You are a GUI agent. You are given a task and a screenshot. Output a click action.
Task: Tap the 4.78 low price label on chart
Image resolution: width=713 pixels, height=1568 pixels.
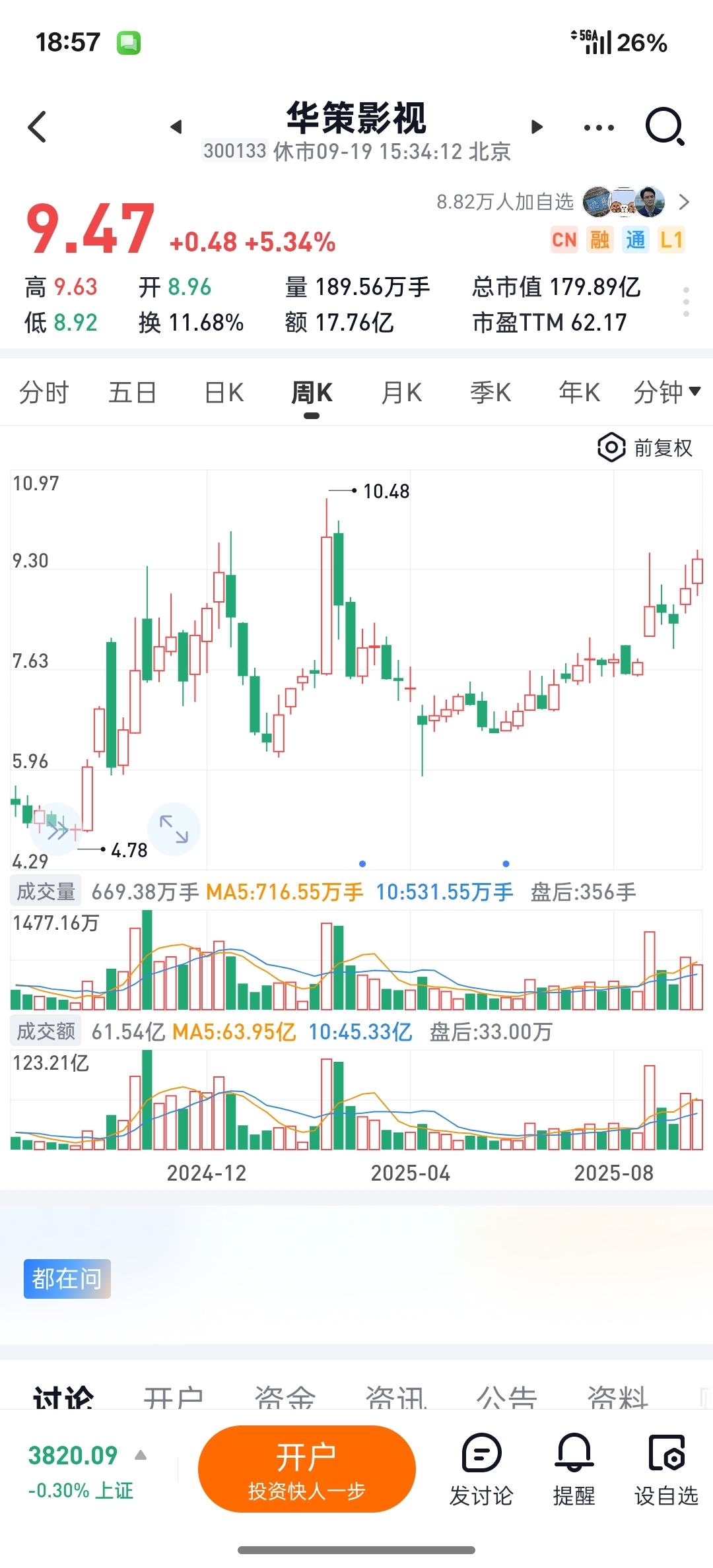click(x=129, y=850)
